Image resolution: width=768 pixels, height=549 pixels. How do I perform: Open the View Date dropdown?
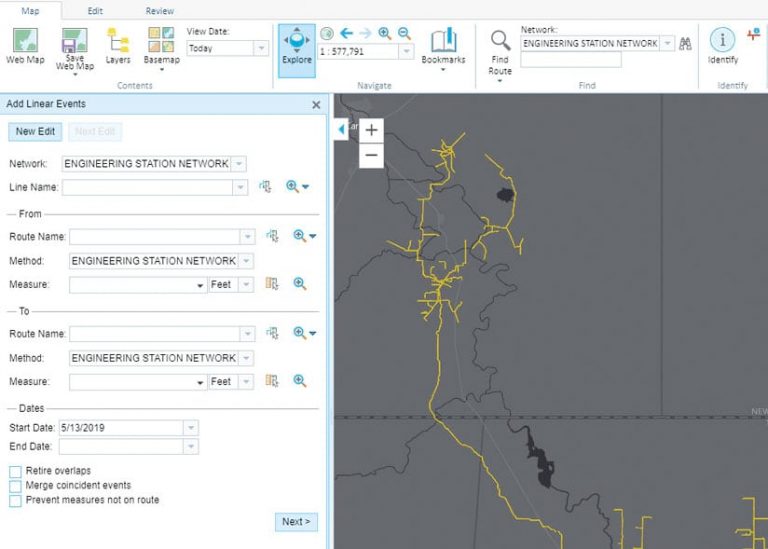tap(261, 48)
